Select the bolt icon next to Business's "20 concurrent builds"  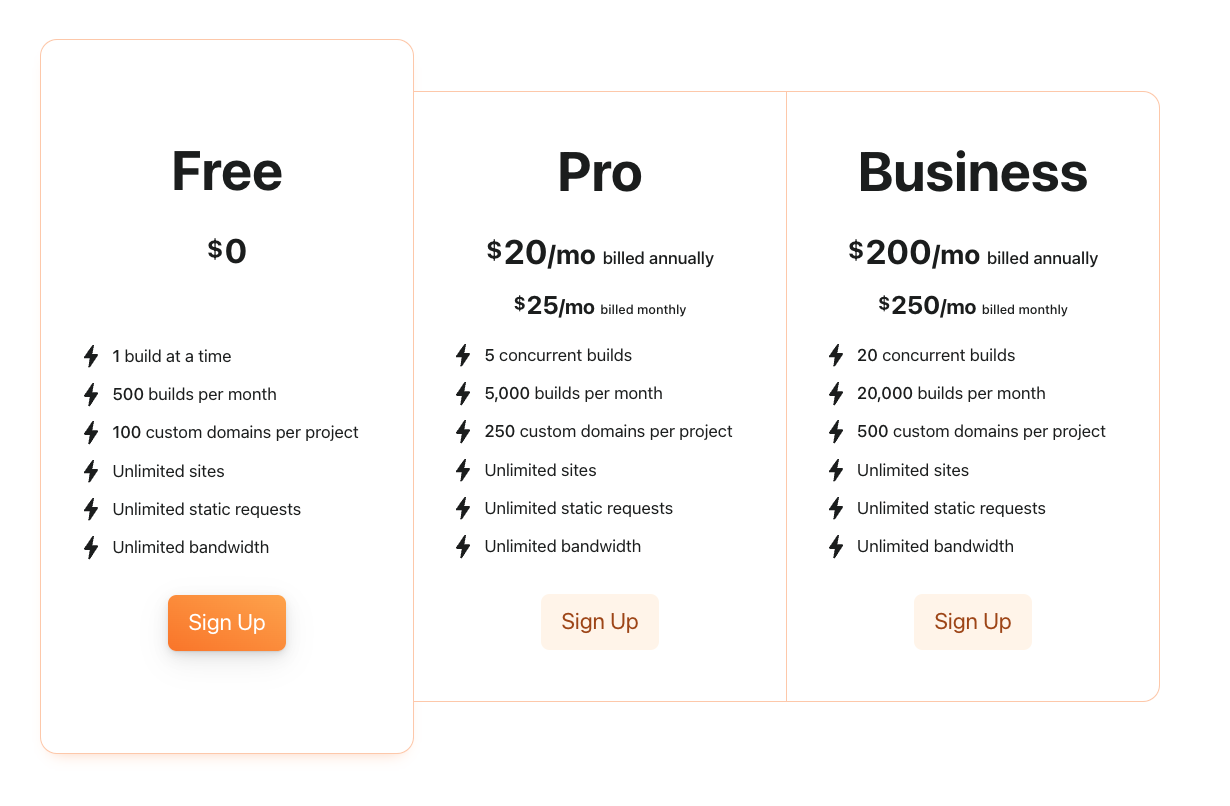pyautogui.click(x=835, y=355)
